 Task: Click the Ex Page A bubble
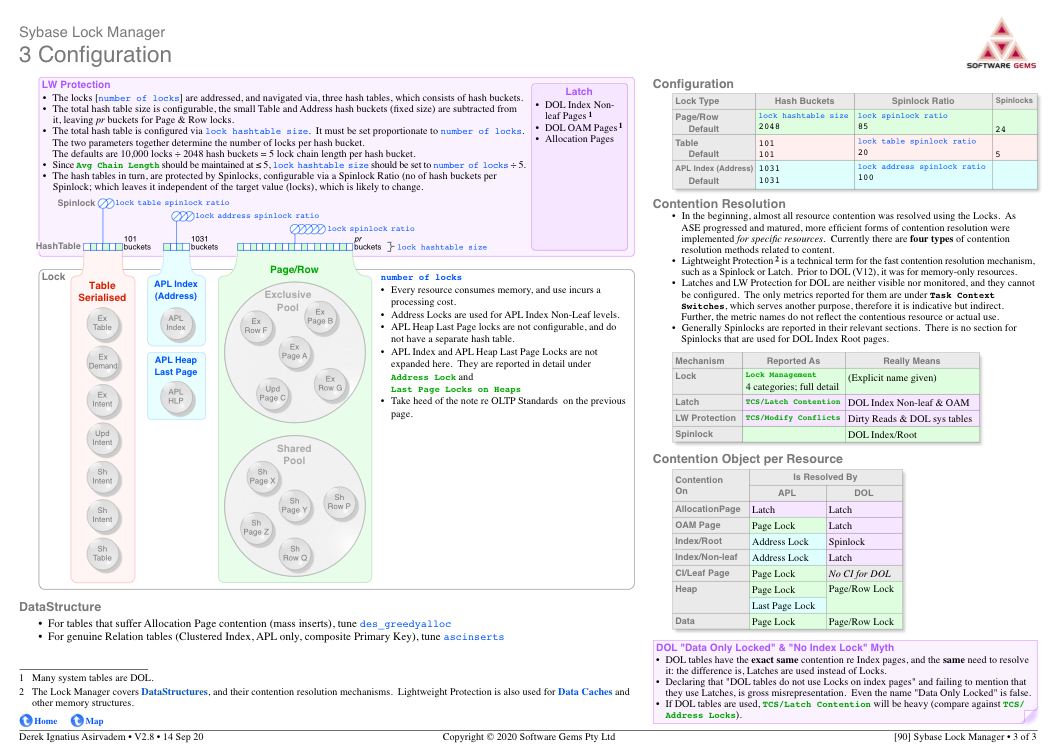point(294,351)
